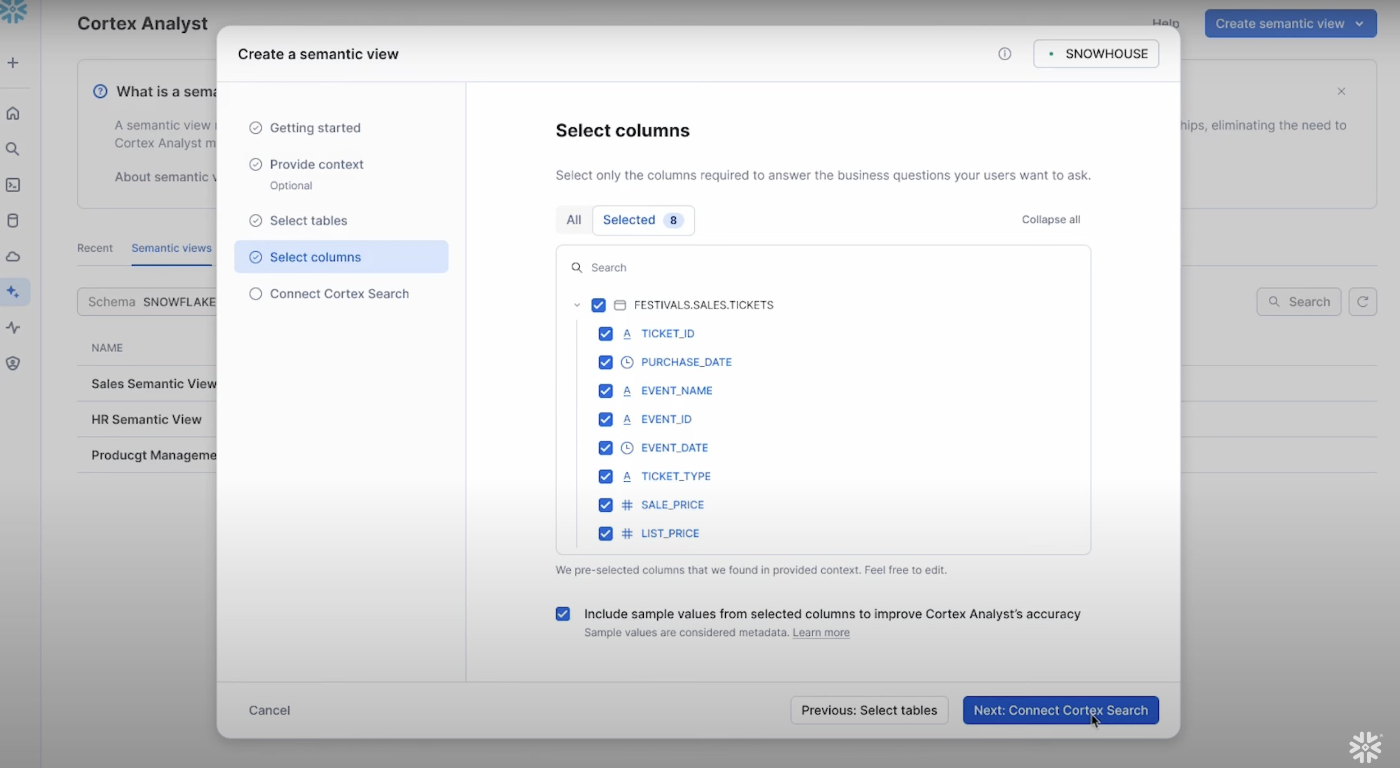Open the sidebar Search magnifier icon
Image resolution: width=1400 pixels, height=768 pixels.
pyautogui.click(x=13, y=149)
